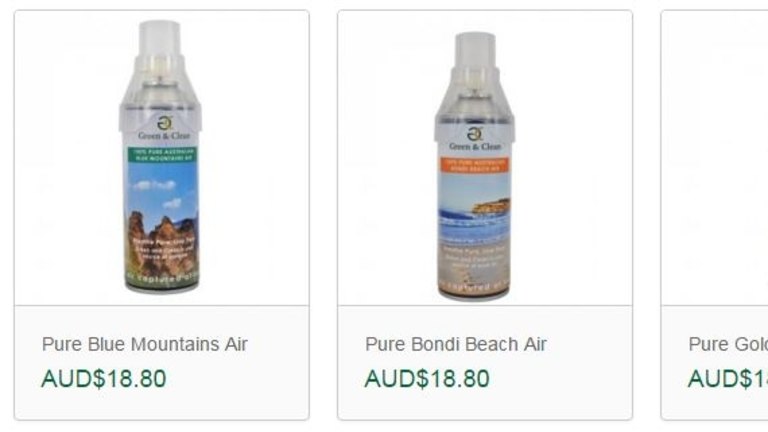This screenshot has height=432, width=768.
Task: Select the Bondi Beach AUD$18.80 price
Action: [427, 379]
